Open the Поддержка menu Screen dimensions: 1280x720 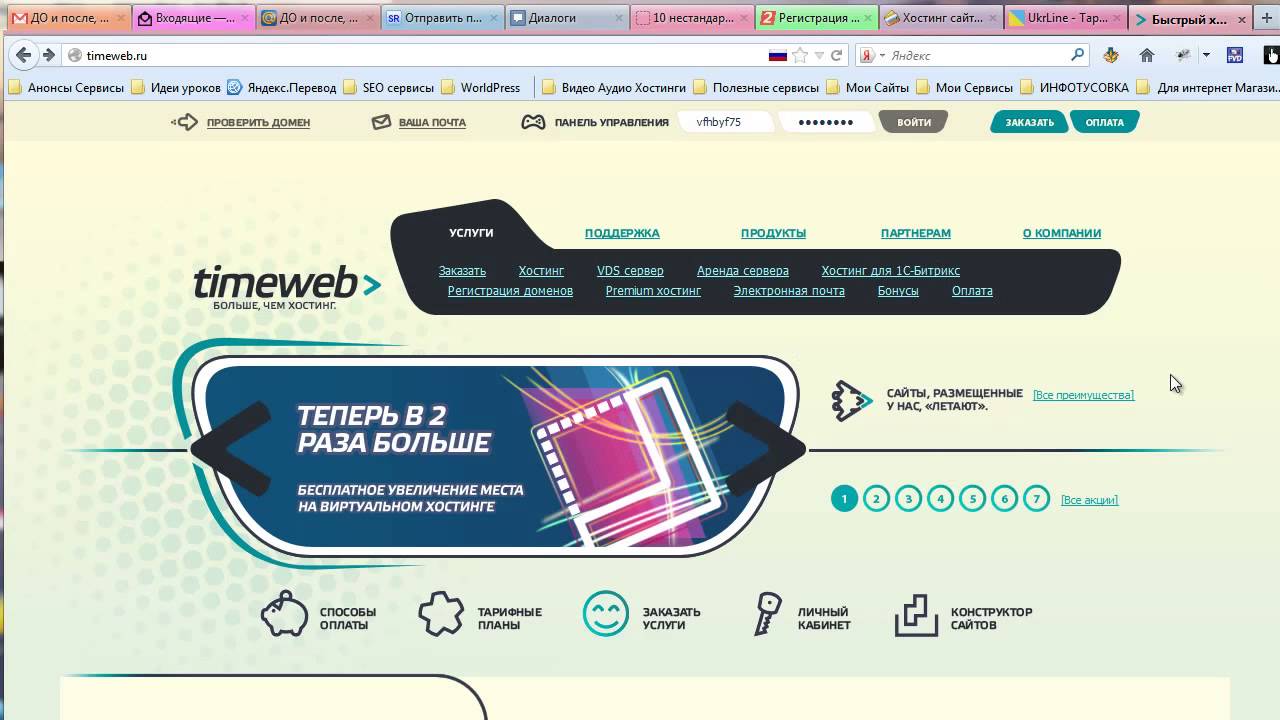[x=622, y=233]
